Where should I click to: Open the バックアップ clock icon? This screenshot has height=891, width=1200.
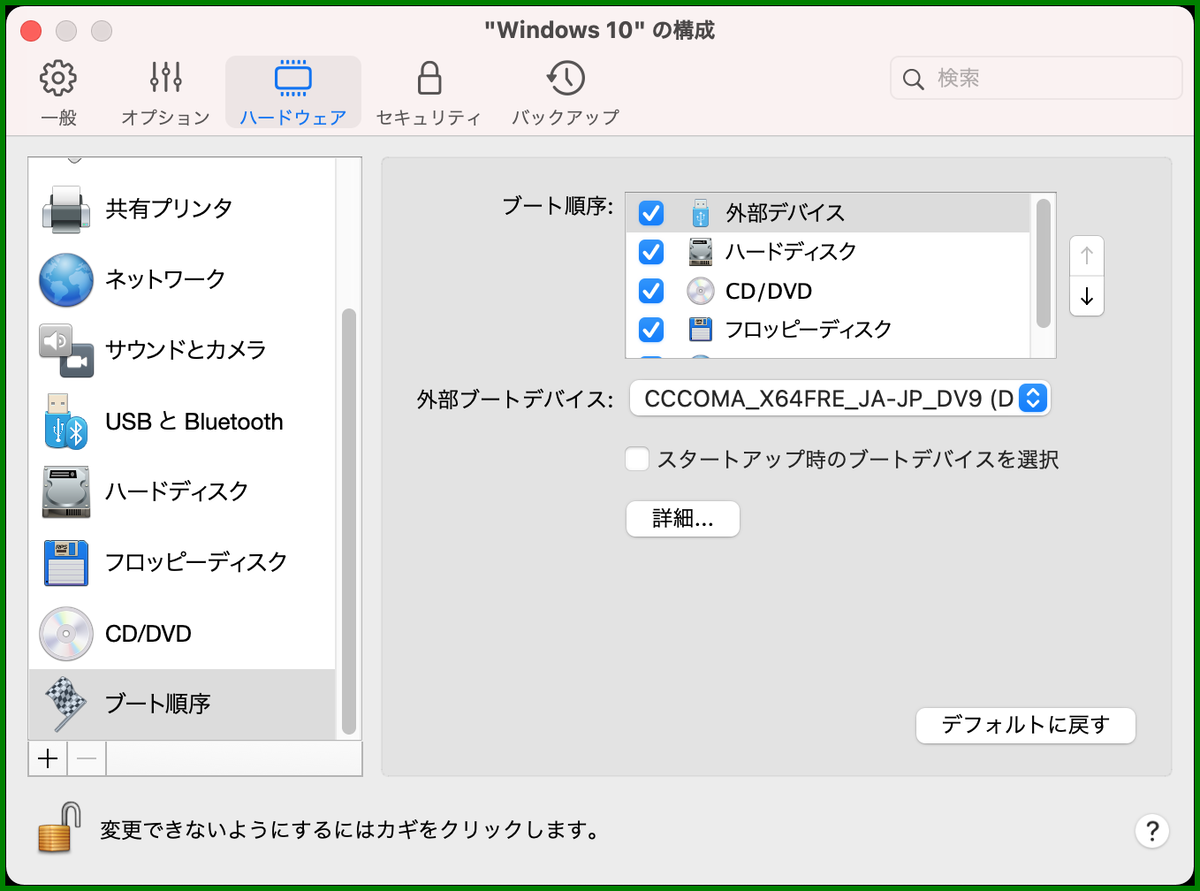click(x=566, y=78)
